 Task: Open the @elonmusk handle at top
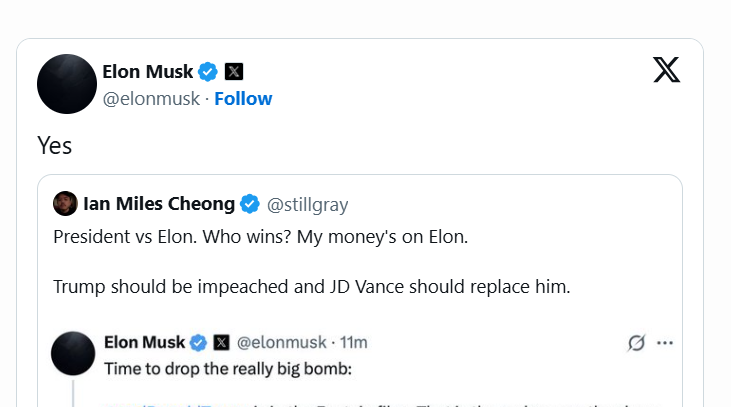(150, 98)
